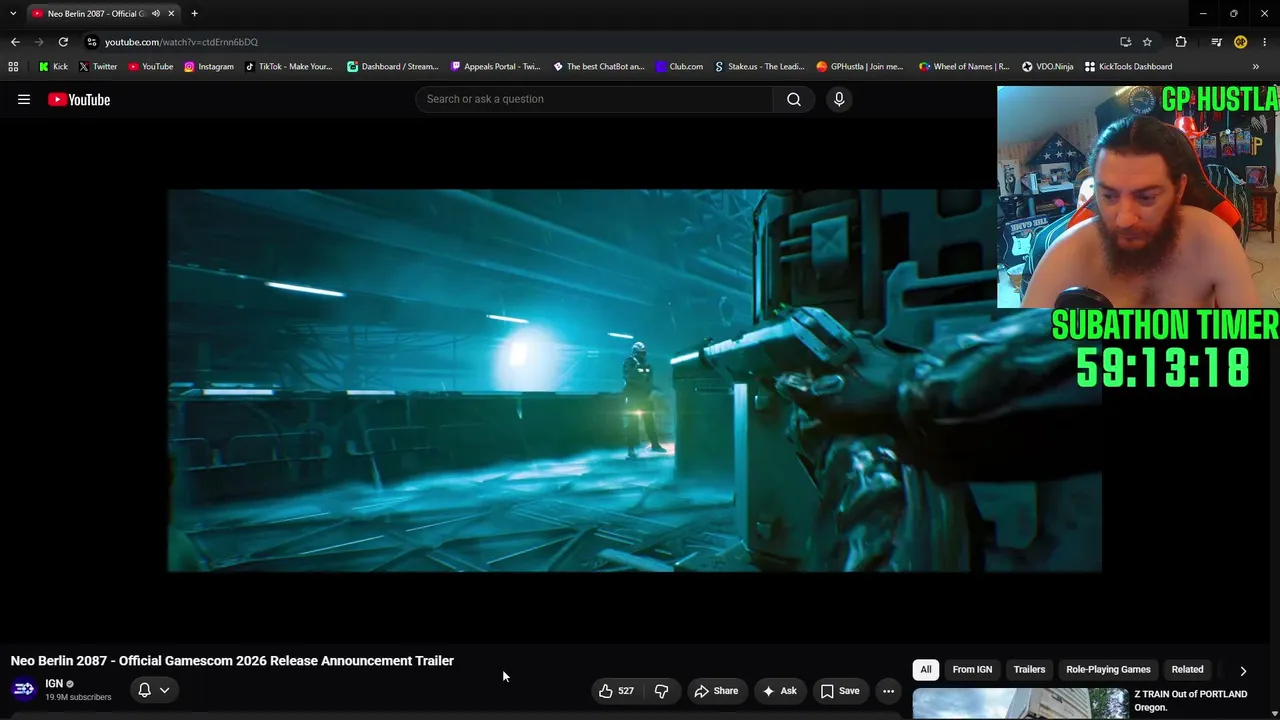Like the video with the thumbs-up button
Viewport: 1280px width, 720px height.
coord(616,691)
